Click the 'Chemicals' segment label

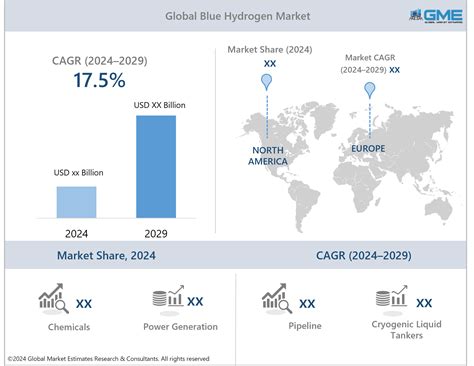pyautogui.click(x=69, y=327)
